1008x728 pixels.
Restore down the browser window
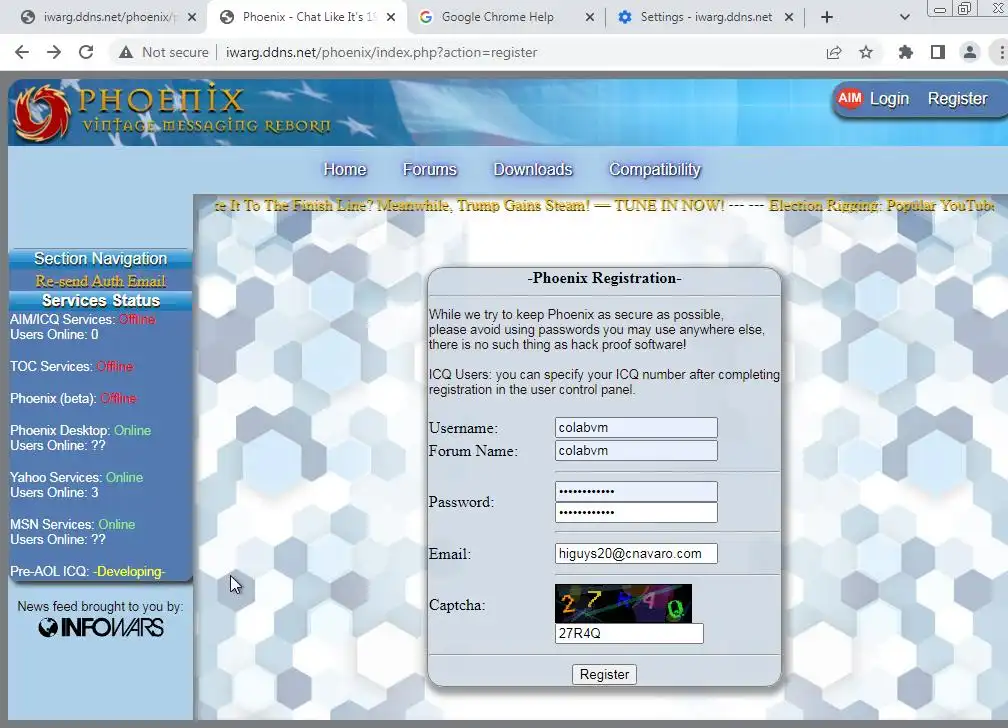tap(964, 8)
